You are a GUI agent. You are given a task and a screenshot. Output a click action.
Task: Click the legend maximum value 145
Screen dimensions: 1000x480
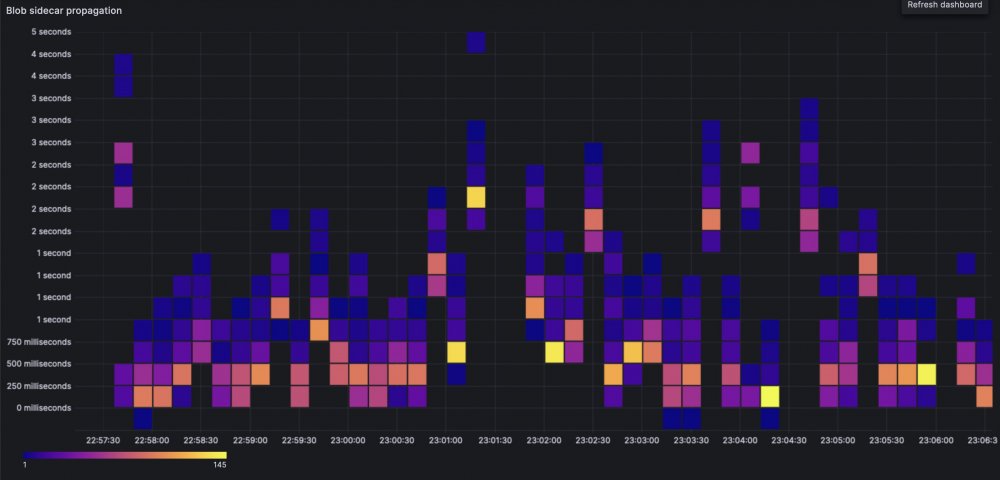pyautogui.click(x=219, y=465)
